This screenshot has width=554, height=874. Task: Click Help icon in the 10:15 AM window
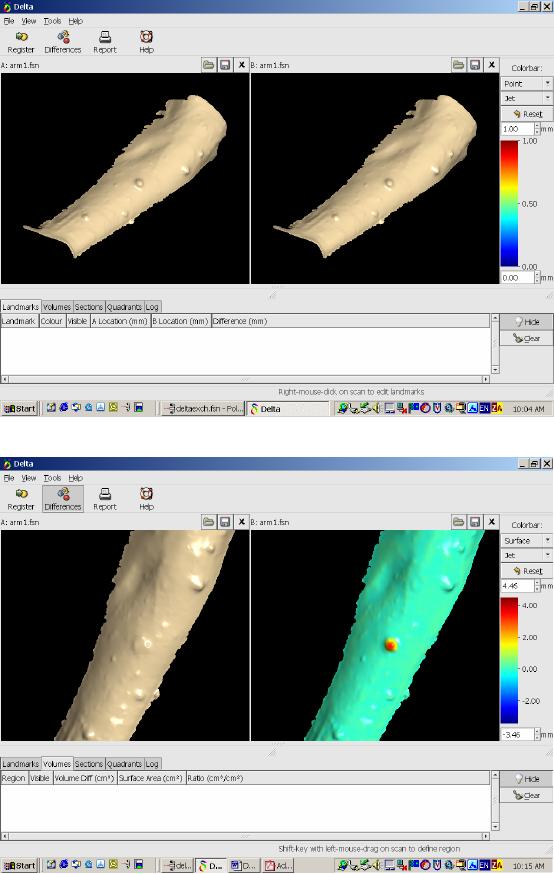(147, 499)
